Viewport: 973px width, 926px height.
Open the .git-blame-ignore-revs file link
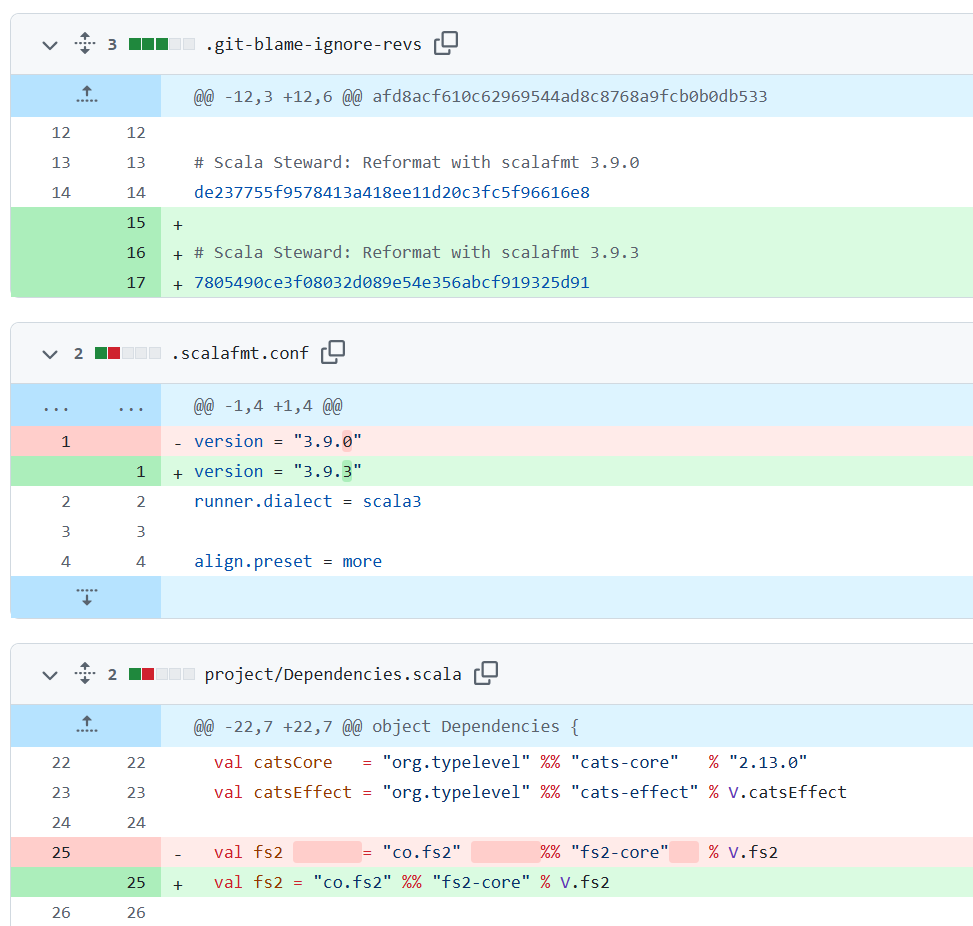pos(314,44)
